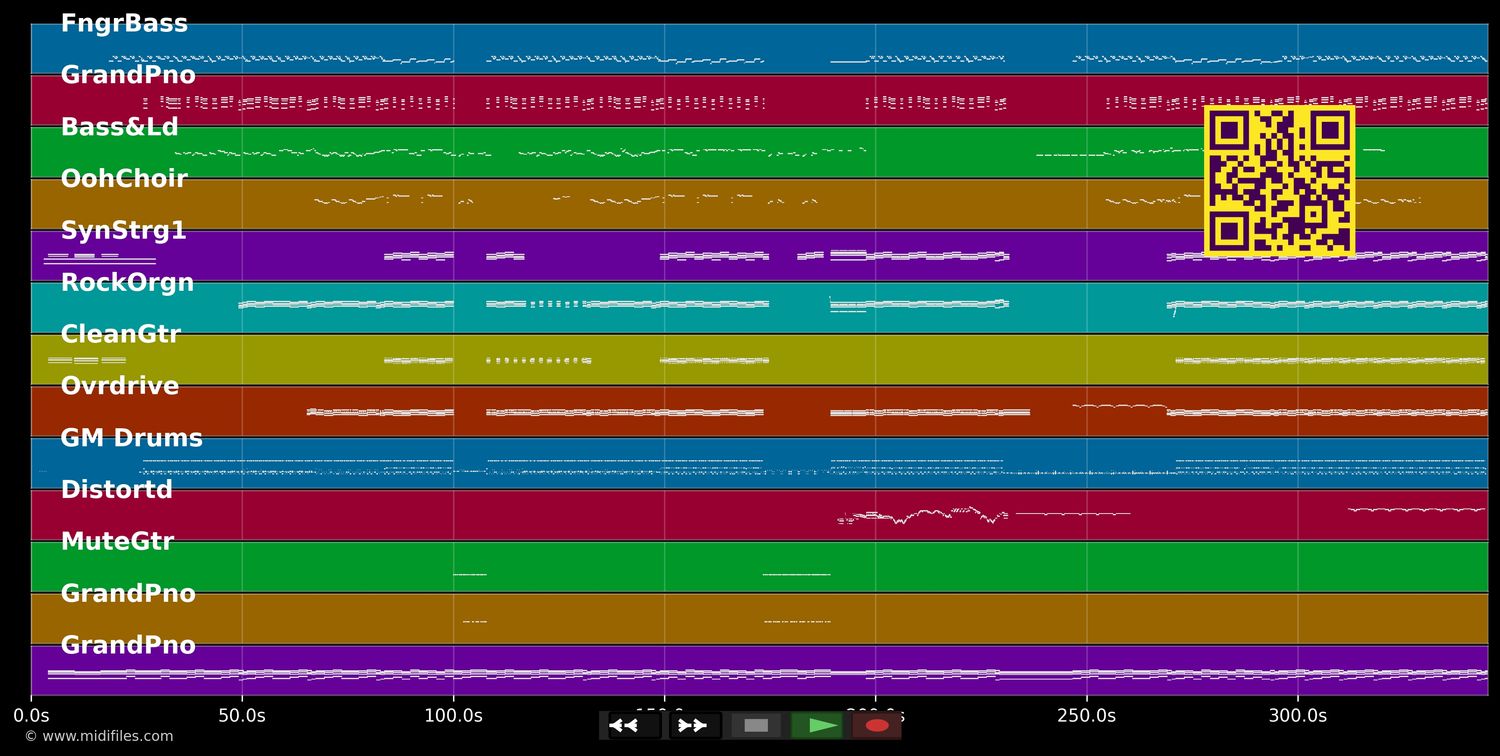Fast forward with the double-right-arrow button

coord(694,725)
